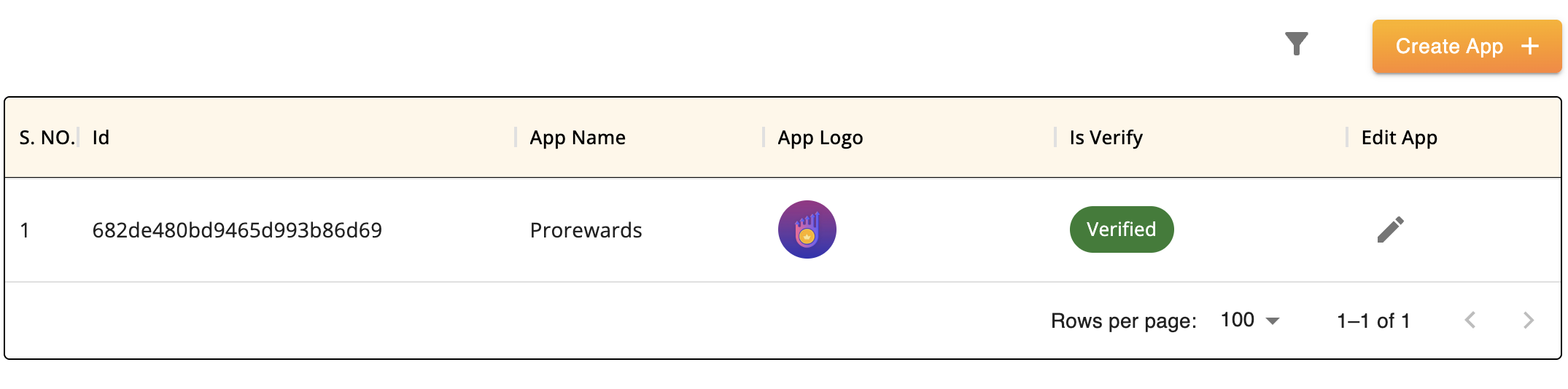Click the green Verified badge
The width and height of the screenshot is (1568, 389).
coord(1121,230)
